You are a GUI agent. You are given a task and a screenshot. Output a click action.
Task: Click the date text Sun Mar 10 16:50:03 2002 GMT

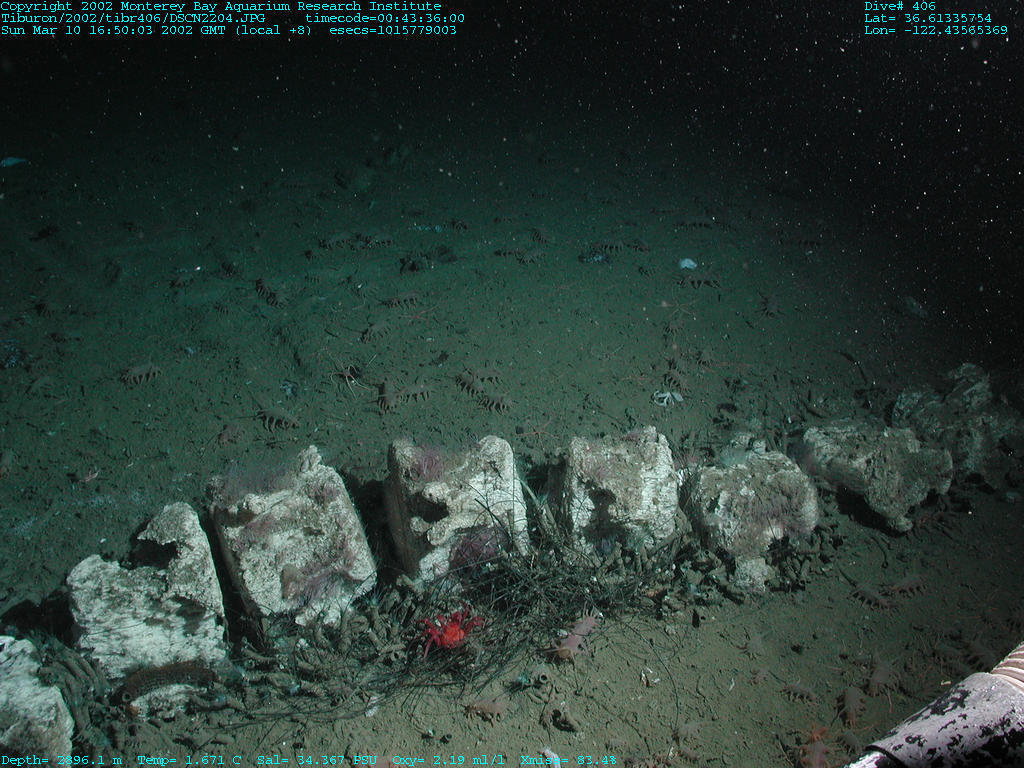click(x=113, y=30)
